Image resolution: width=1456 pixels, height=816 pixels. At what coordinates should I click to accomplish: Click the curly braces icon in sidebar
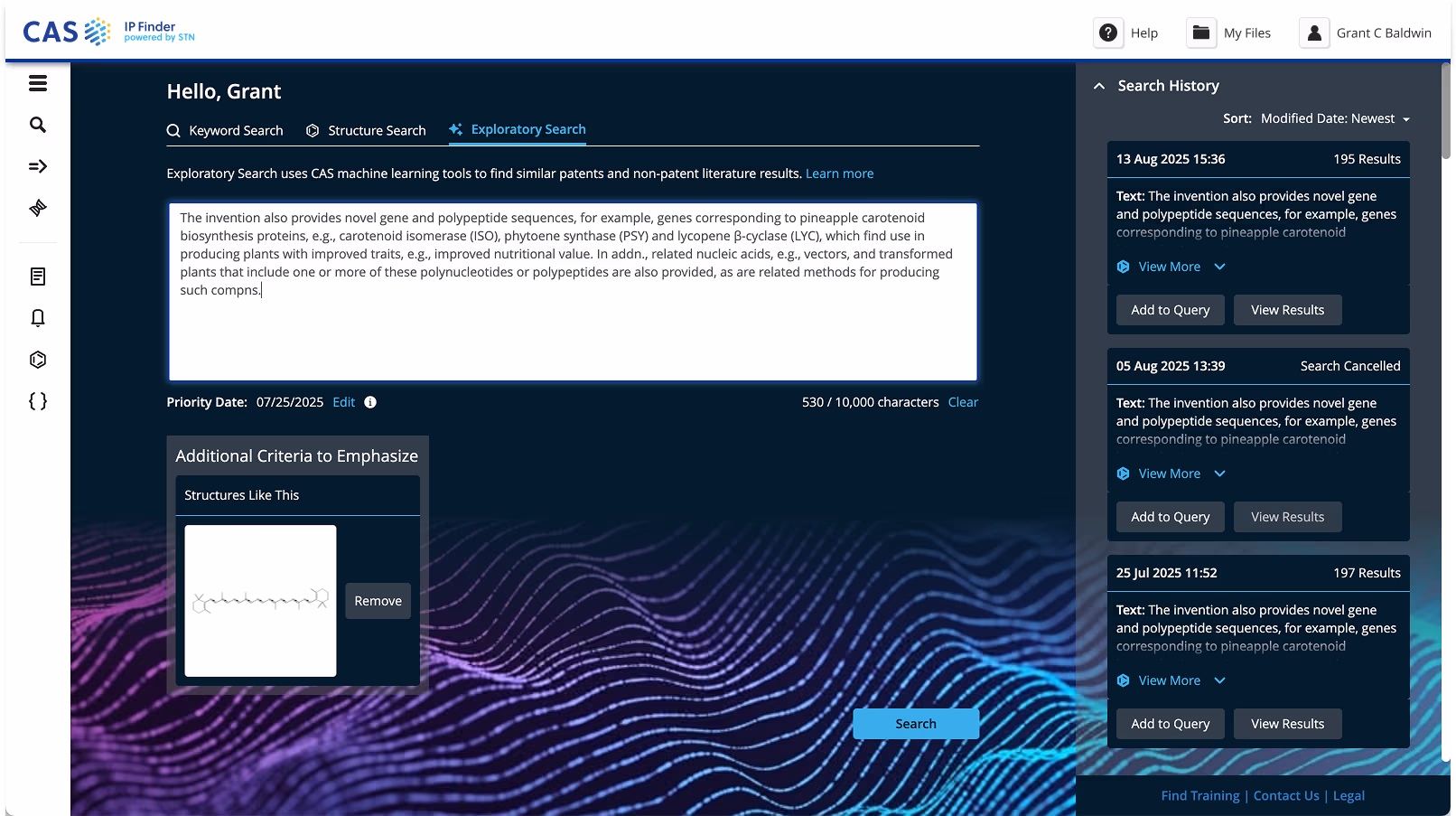(x=38, y=401)
